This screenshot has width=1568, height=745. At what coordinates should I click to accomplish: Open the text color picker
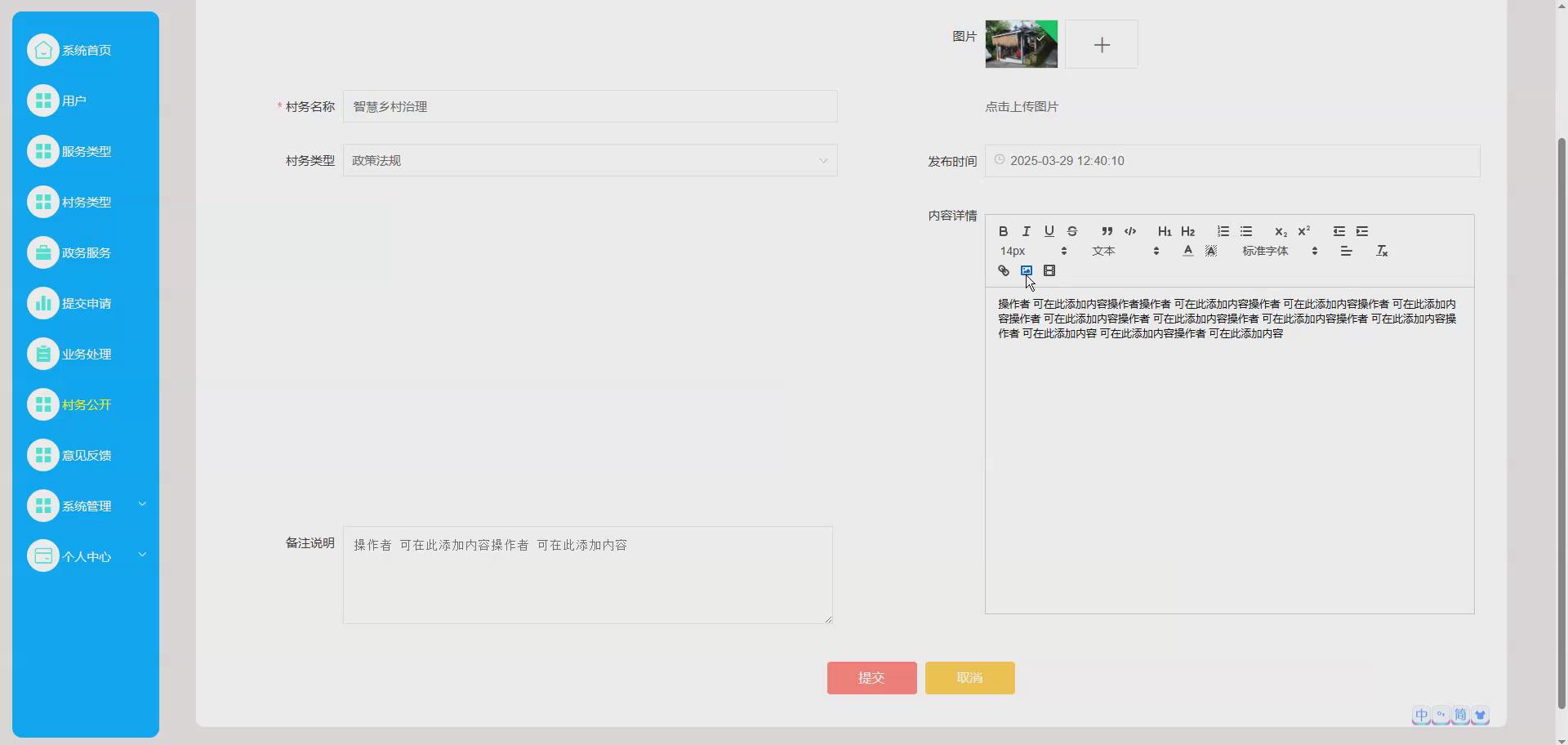pos(1187,251)
